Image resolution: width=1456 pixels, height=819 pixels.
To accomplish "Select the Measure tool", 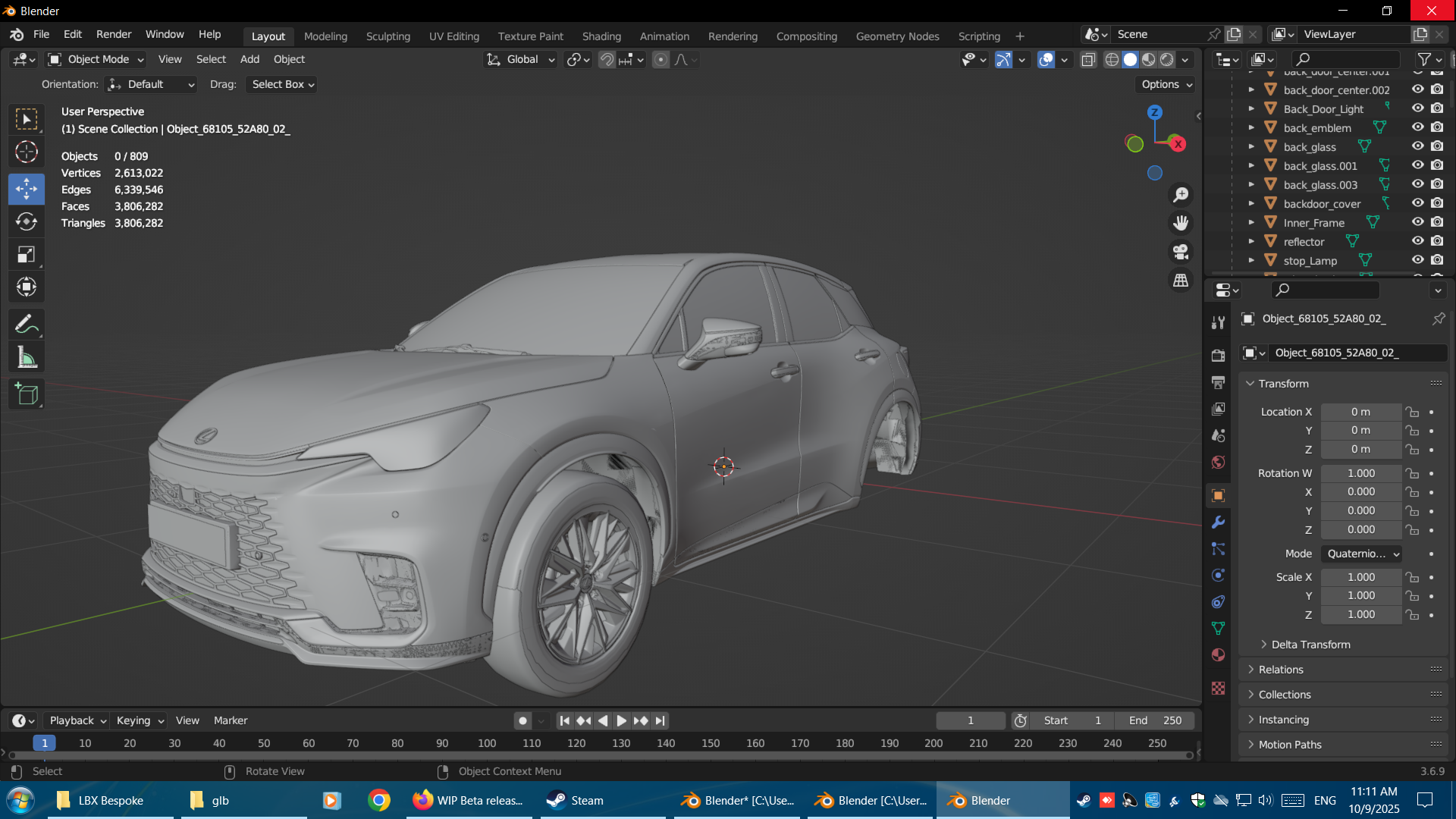I will click(x=27, y=357).
